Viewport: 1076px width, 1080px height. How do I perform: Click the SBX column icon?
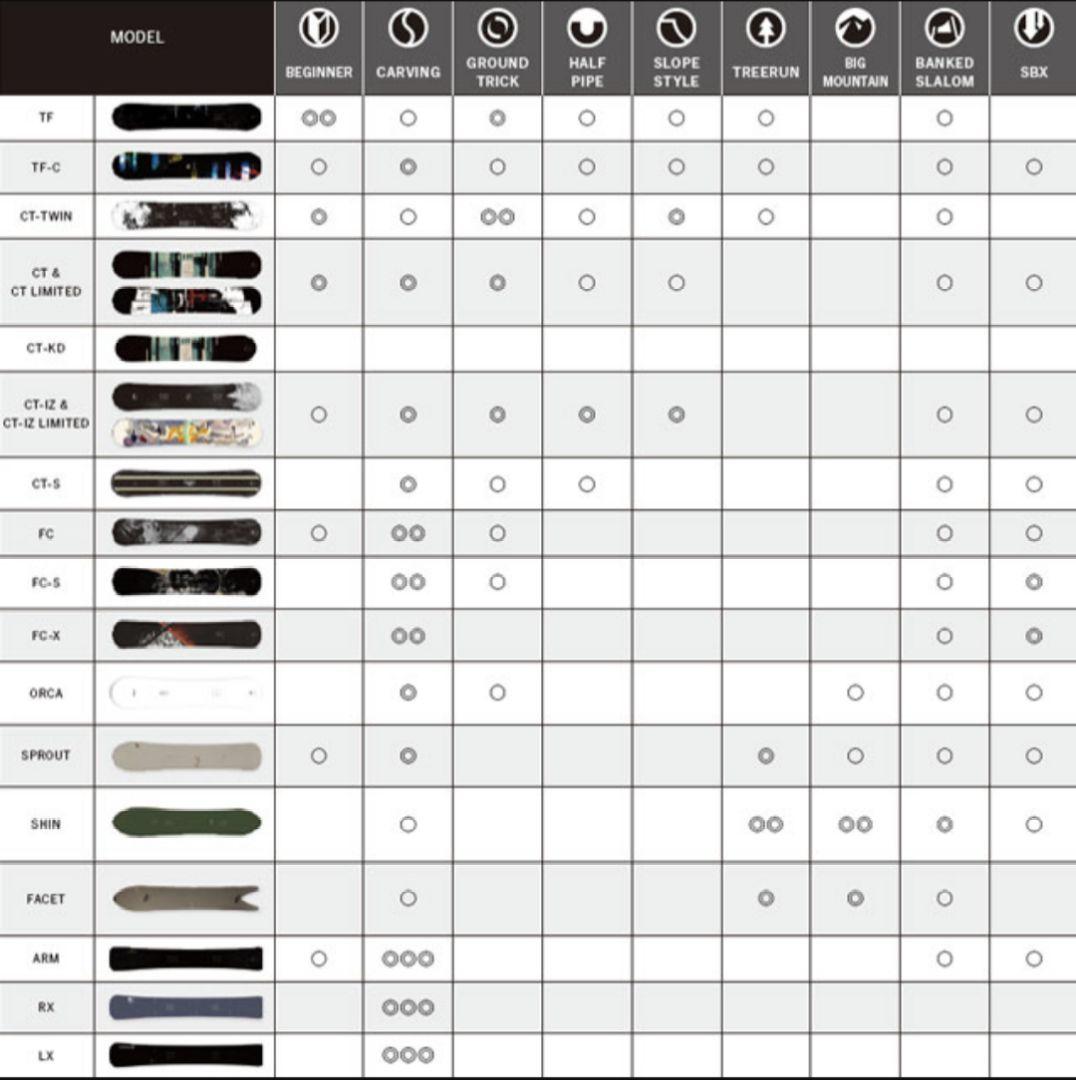point(1033,30)
